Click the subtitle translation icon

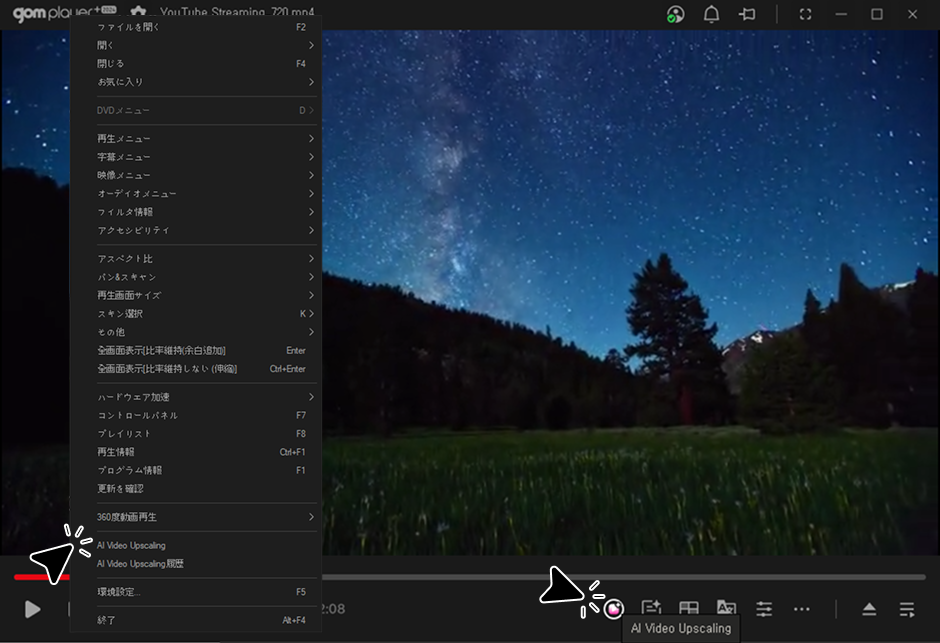click(x=727, y=608)
